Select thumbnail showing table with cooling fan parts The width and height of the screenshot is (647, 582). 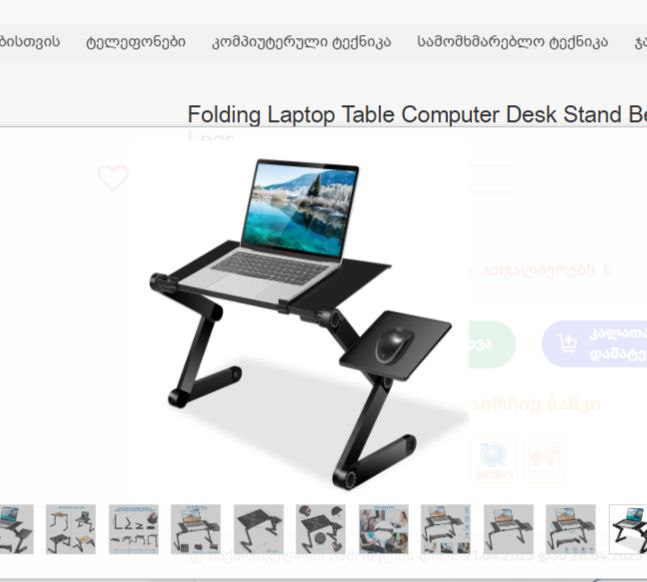(321, 529)
